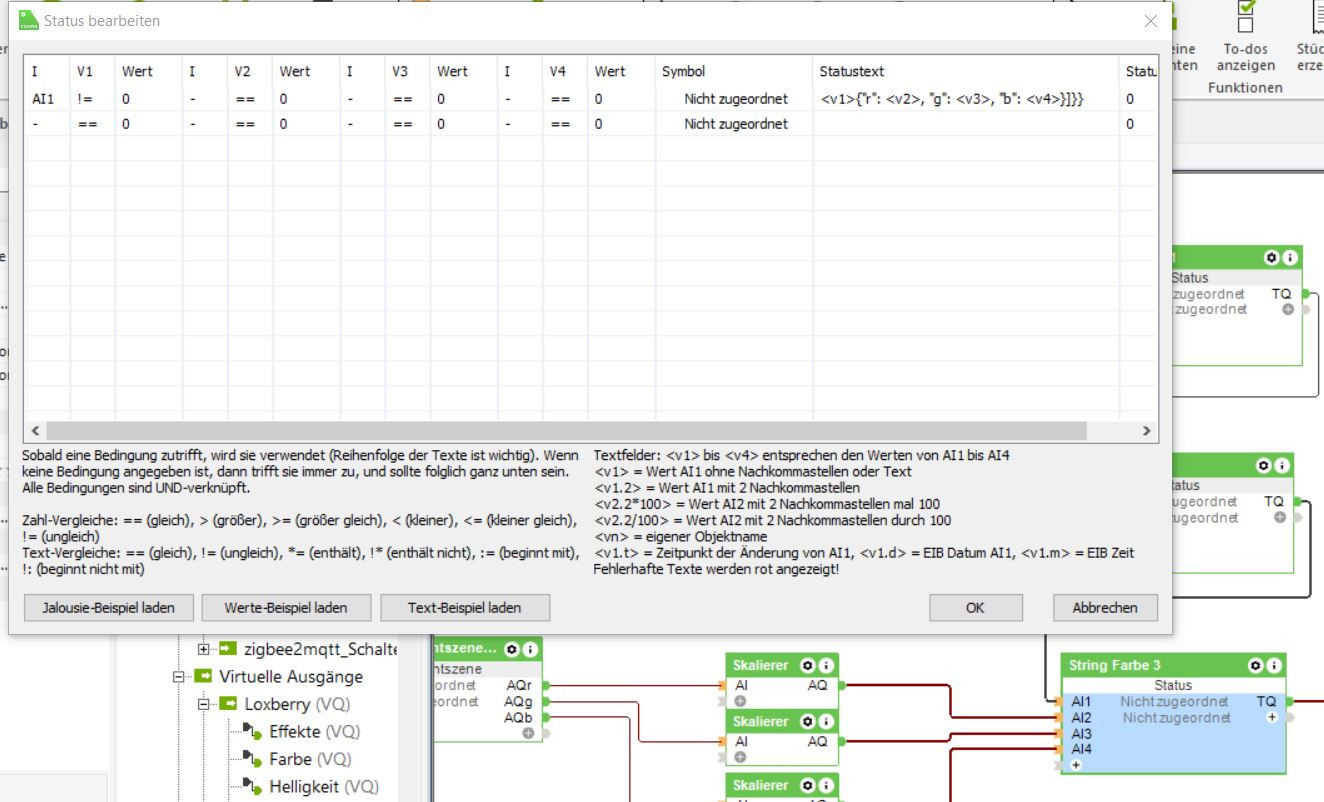Click the V3 column header

click(407, 72)
